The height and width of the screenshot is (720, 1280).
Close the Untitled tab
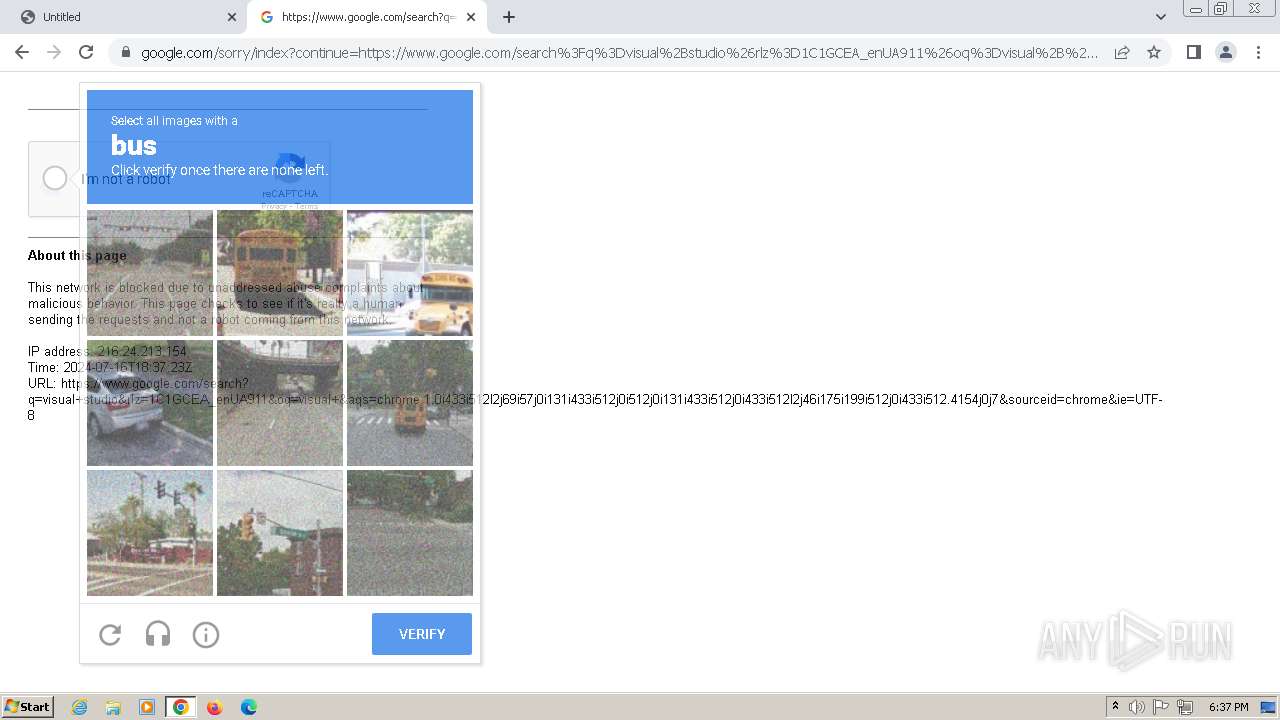point(232,17)
